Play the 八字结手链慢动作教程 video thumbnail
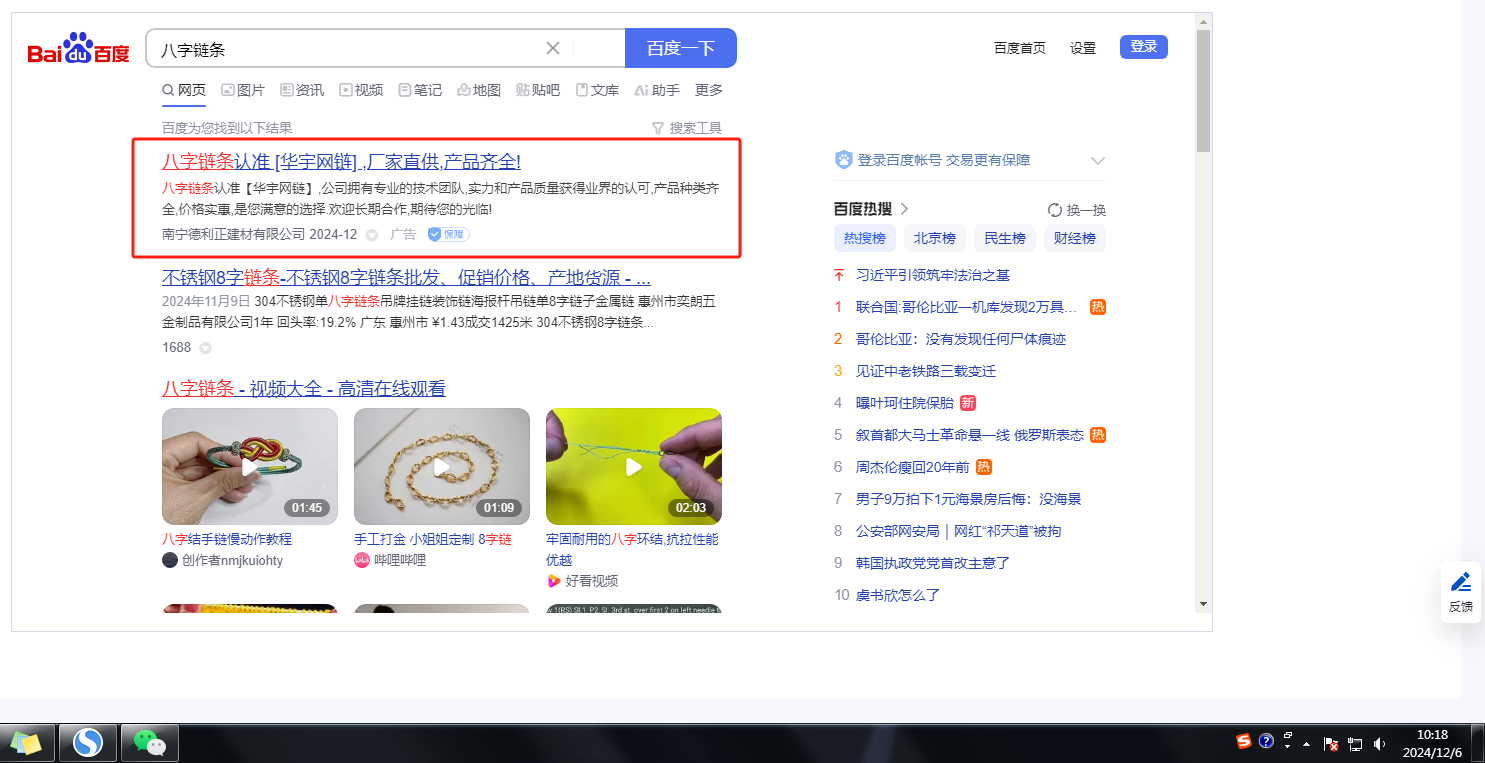This screenshot has height=763, width=1485. click(250, 466)
